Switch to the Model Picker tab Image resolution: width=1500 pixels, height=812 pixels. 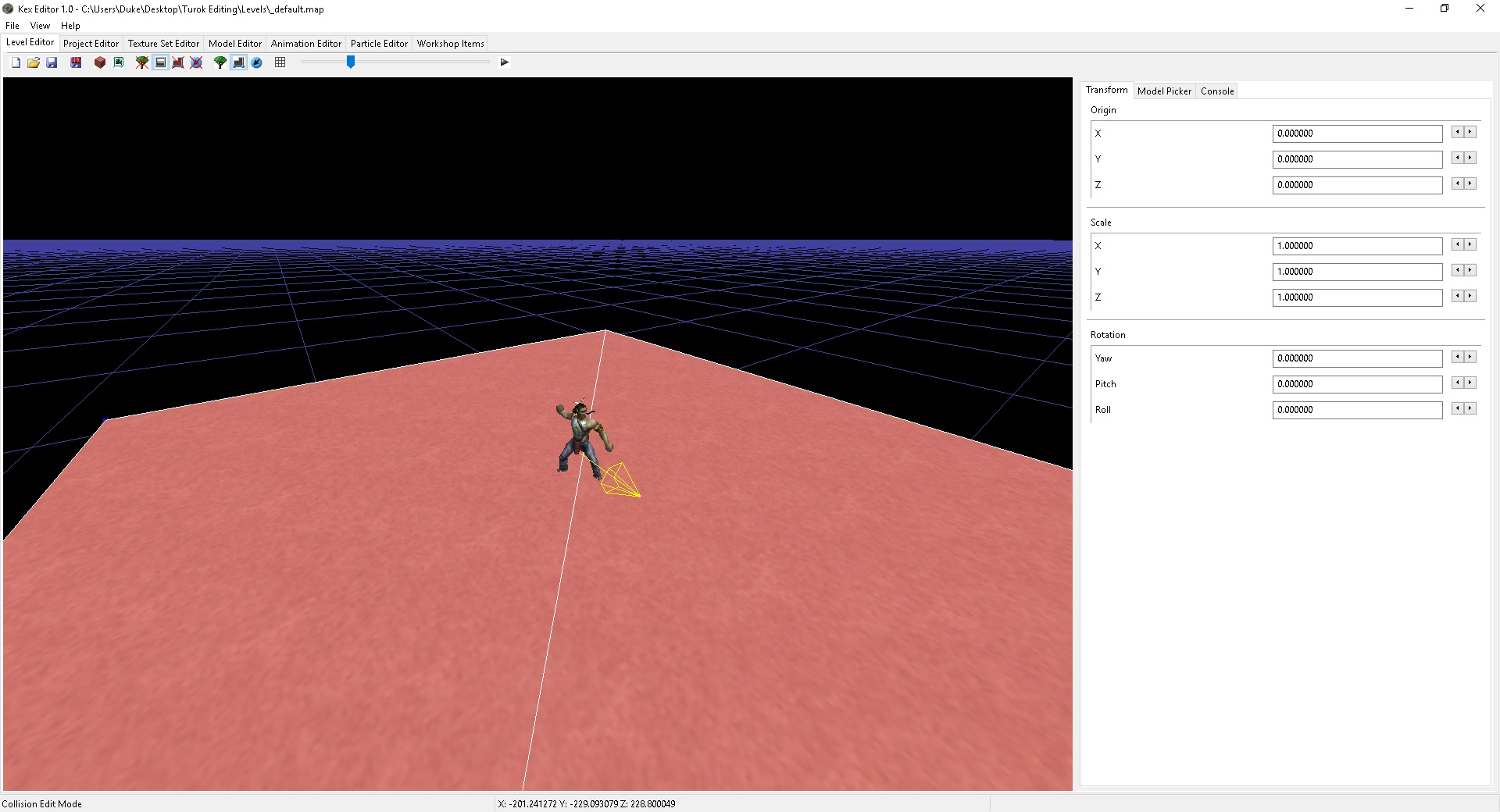(x=1164, y=91)
